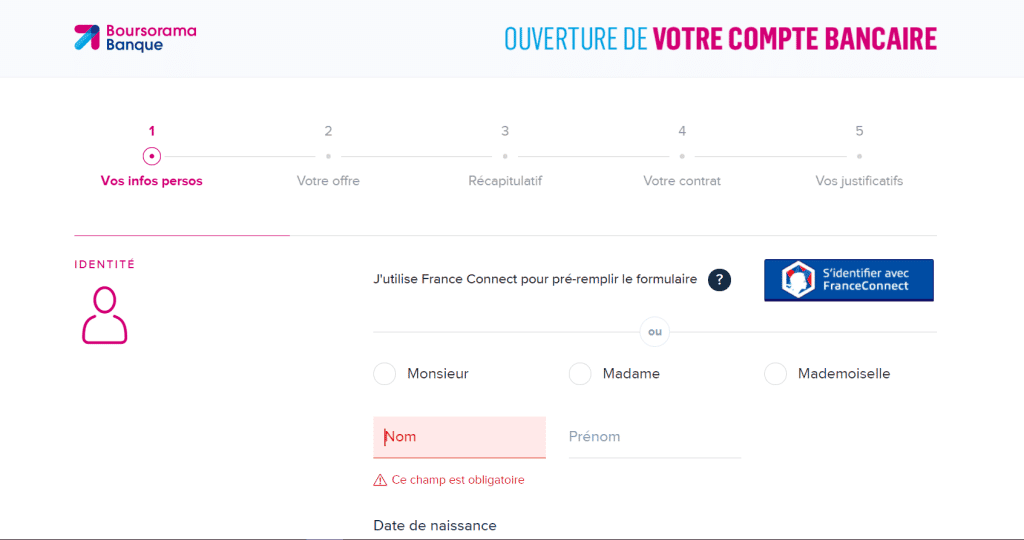Click the Boursorama Banque logo
The width and height of the screenshot is (1024, 540).
(135, 38)
